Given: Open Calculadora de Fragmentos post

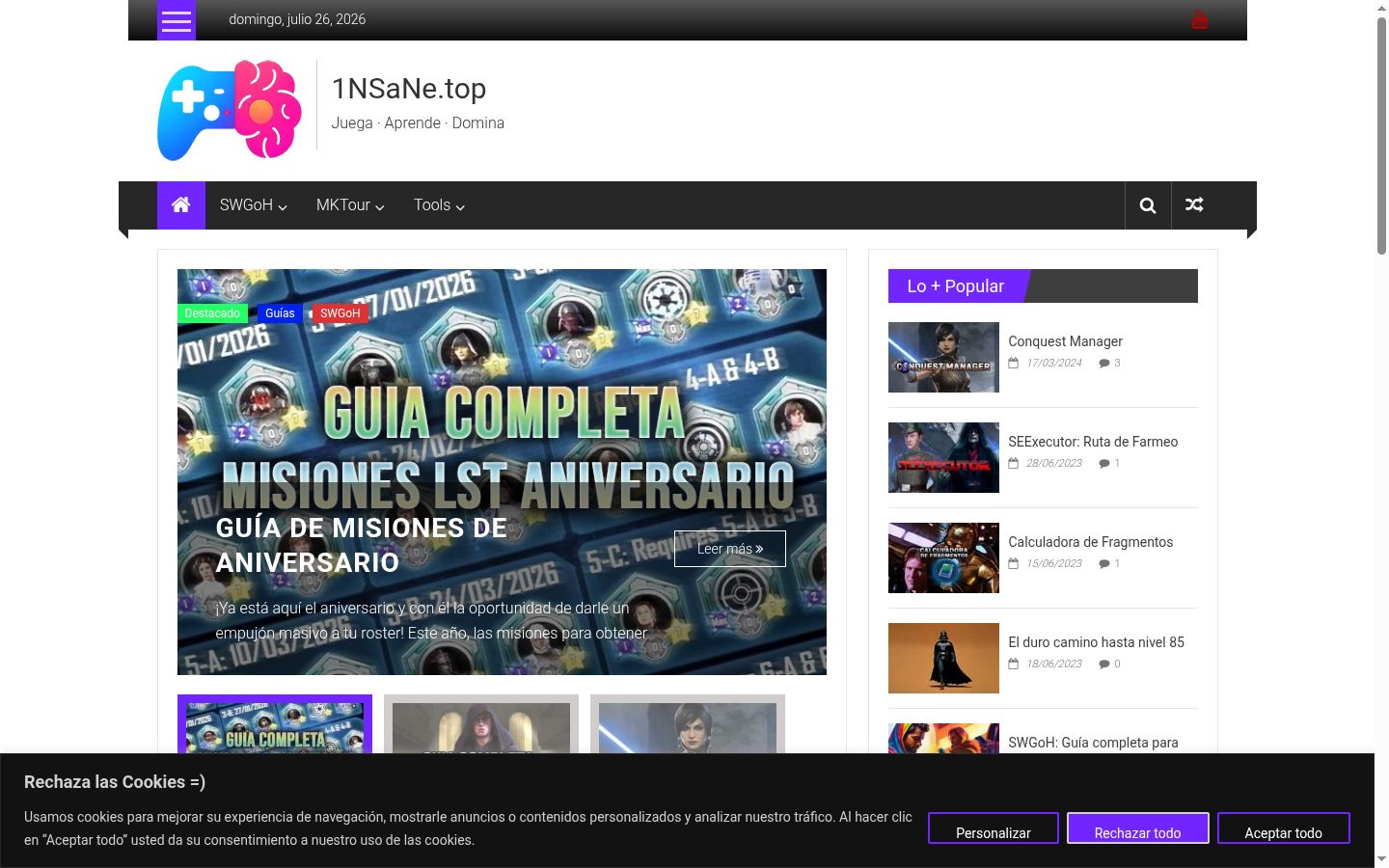Looking at the screenshot, I should click(1091, 542).
